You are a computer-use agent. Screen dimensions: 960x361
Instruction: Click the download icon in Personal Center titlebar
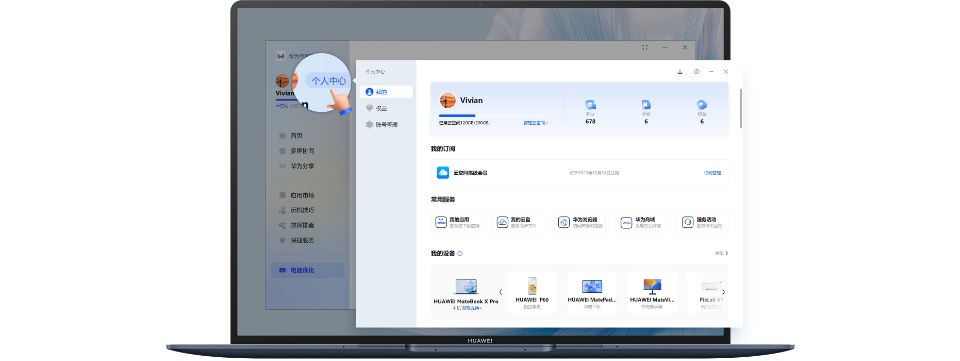pyautogui.click(x=680, y=72)
